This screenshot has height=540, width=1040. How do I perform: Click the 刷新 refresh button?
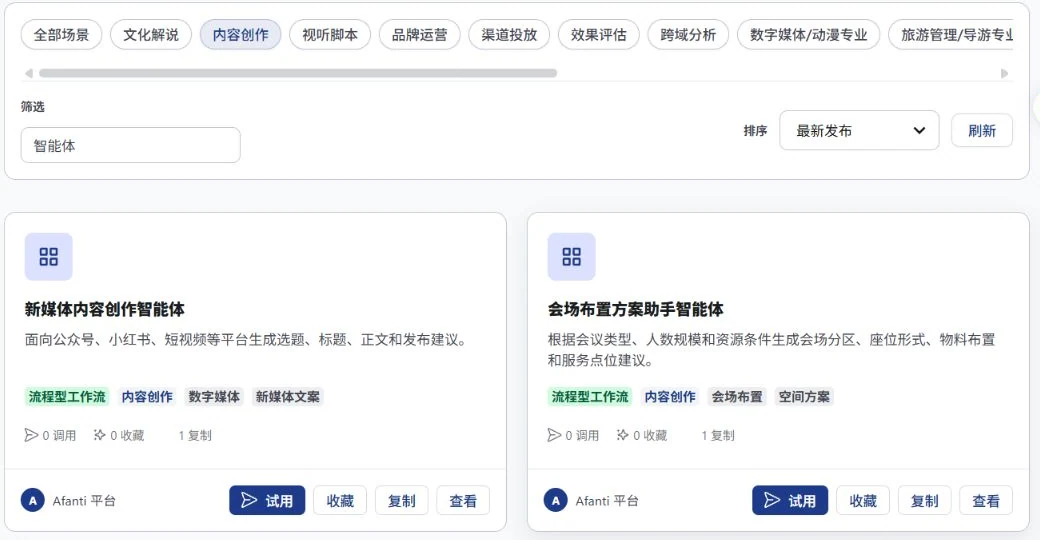[x=982, y=130]
